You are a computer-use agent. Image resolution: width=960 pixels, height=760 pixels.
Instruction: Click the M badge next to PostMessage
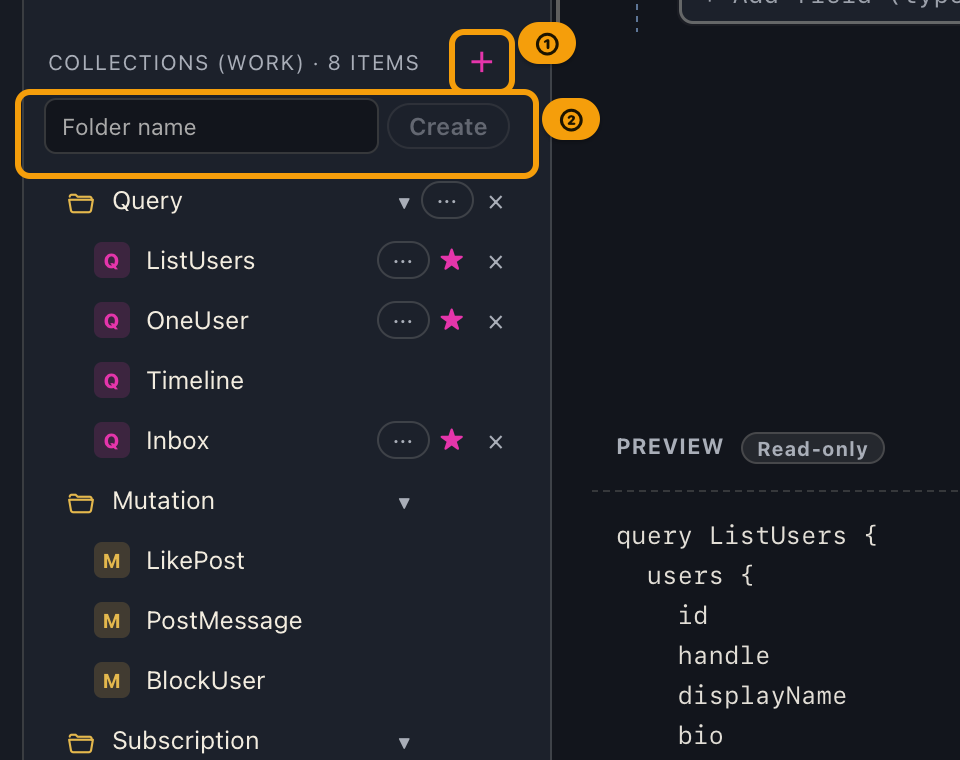point(111,621)
